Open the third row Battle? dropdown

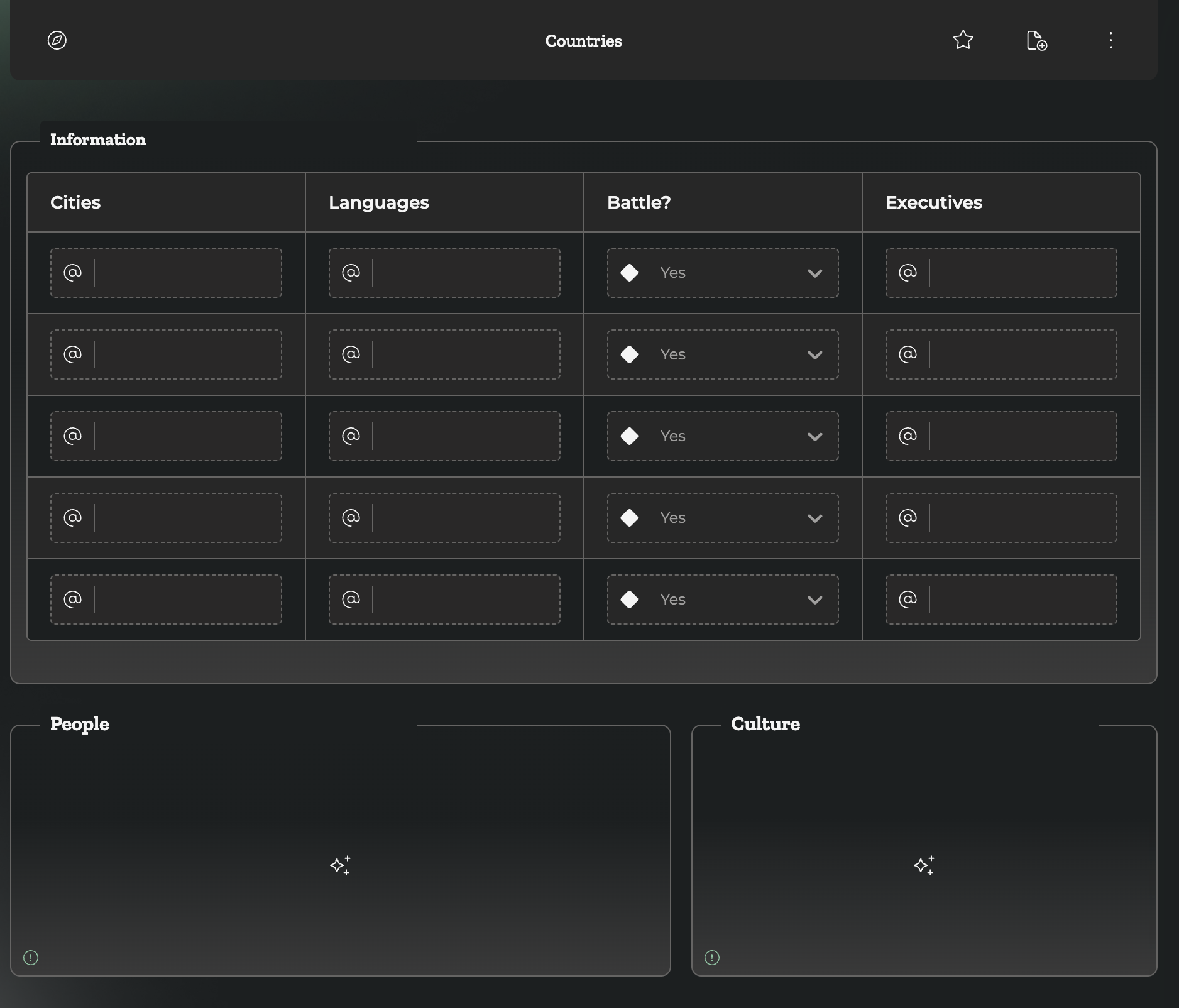pos(722,436)
